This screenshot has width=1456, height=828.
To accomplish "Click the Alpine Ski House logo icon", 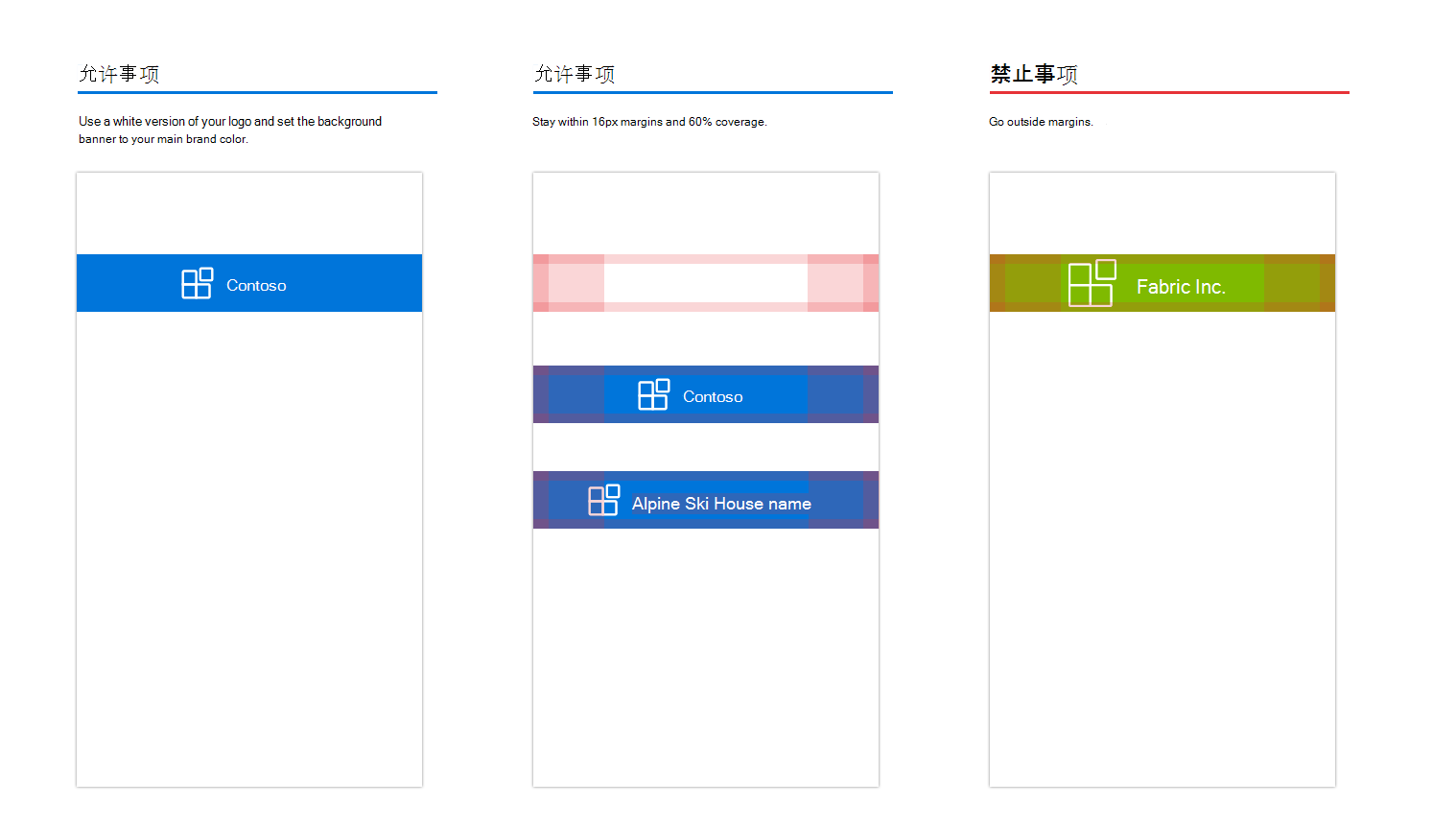I will coord(603,500).
